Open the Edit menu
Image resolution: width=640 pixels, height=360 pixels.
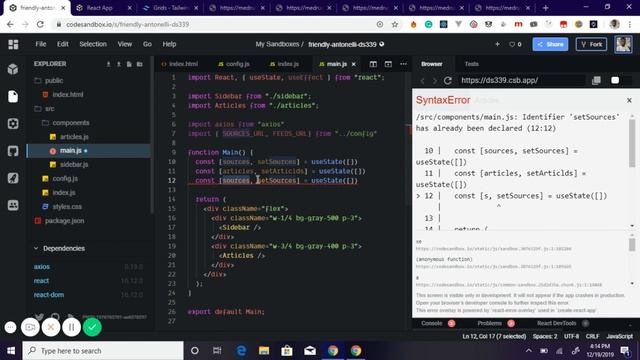(62, 44)
